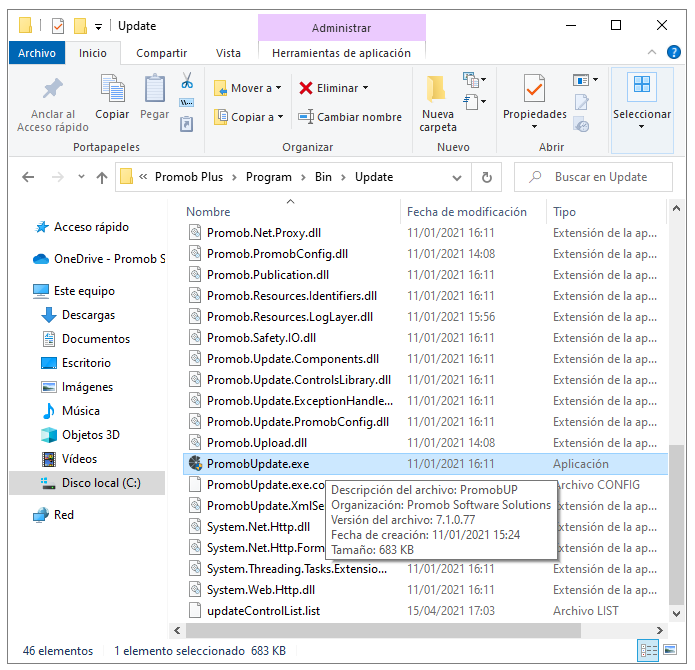Click the Editar icon in Abrir group
Viewport: 695px width, 670px height.
[x=582, y=102]
